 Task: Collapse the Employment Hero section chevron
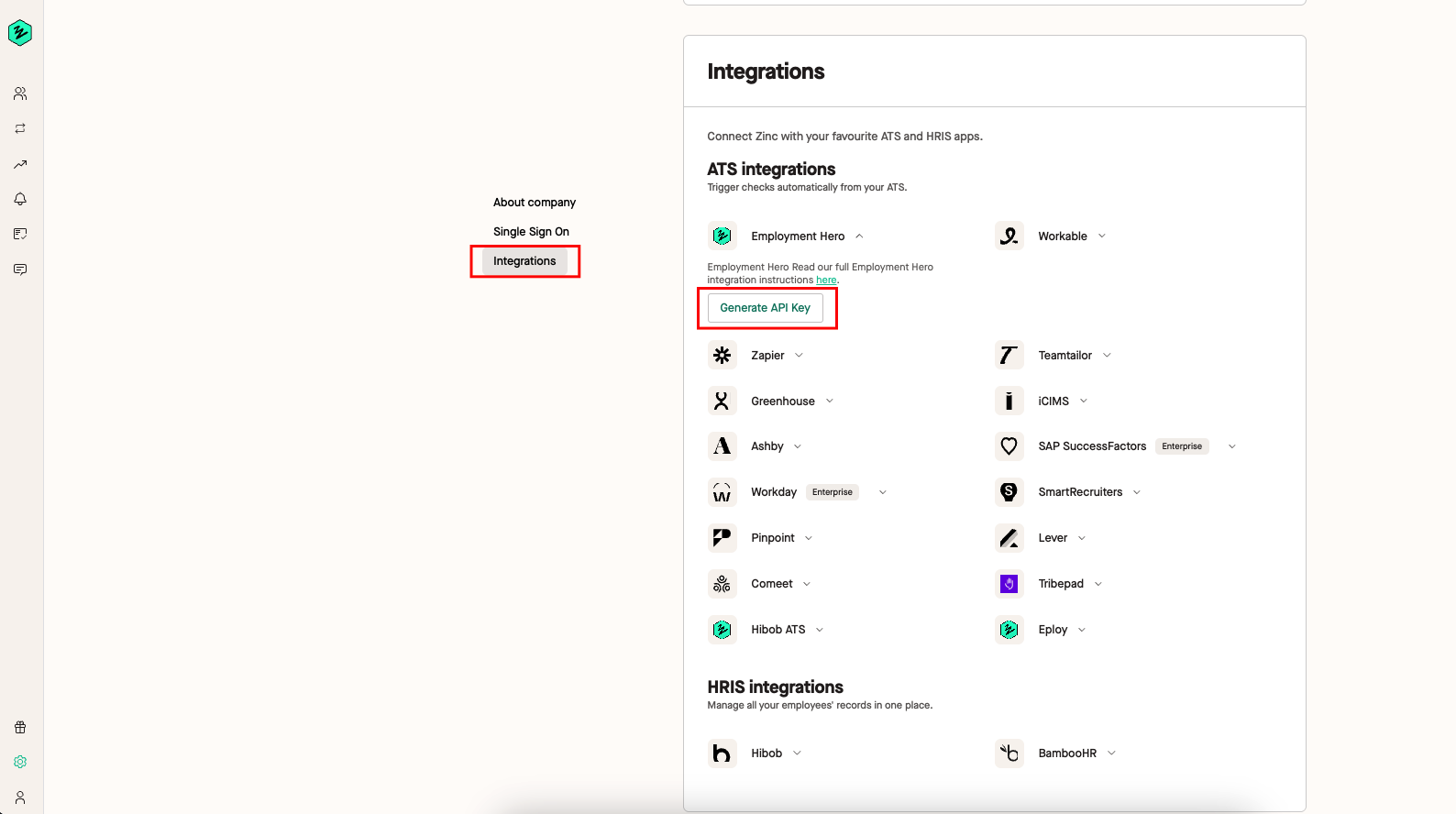[x=859, y=236]
